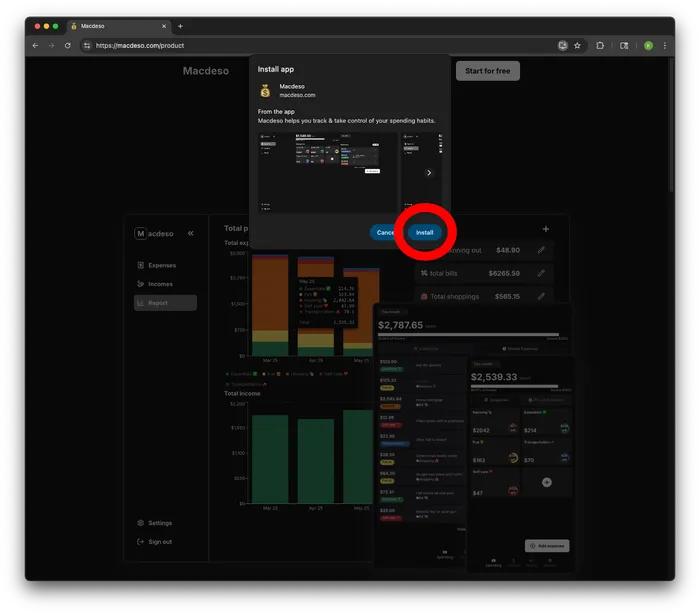The height and width of the screenshot is (614, 700).
Task: Click the Macdeso M logo in the sidebar
Action: [140, 234]
